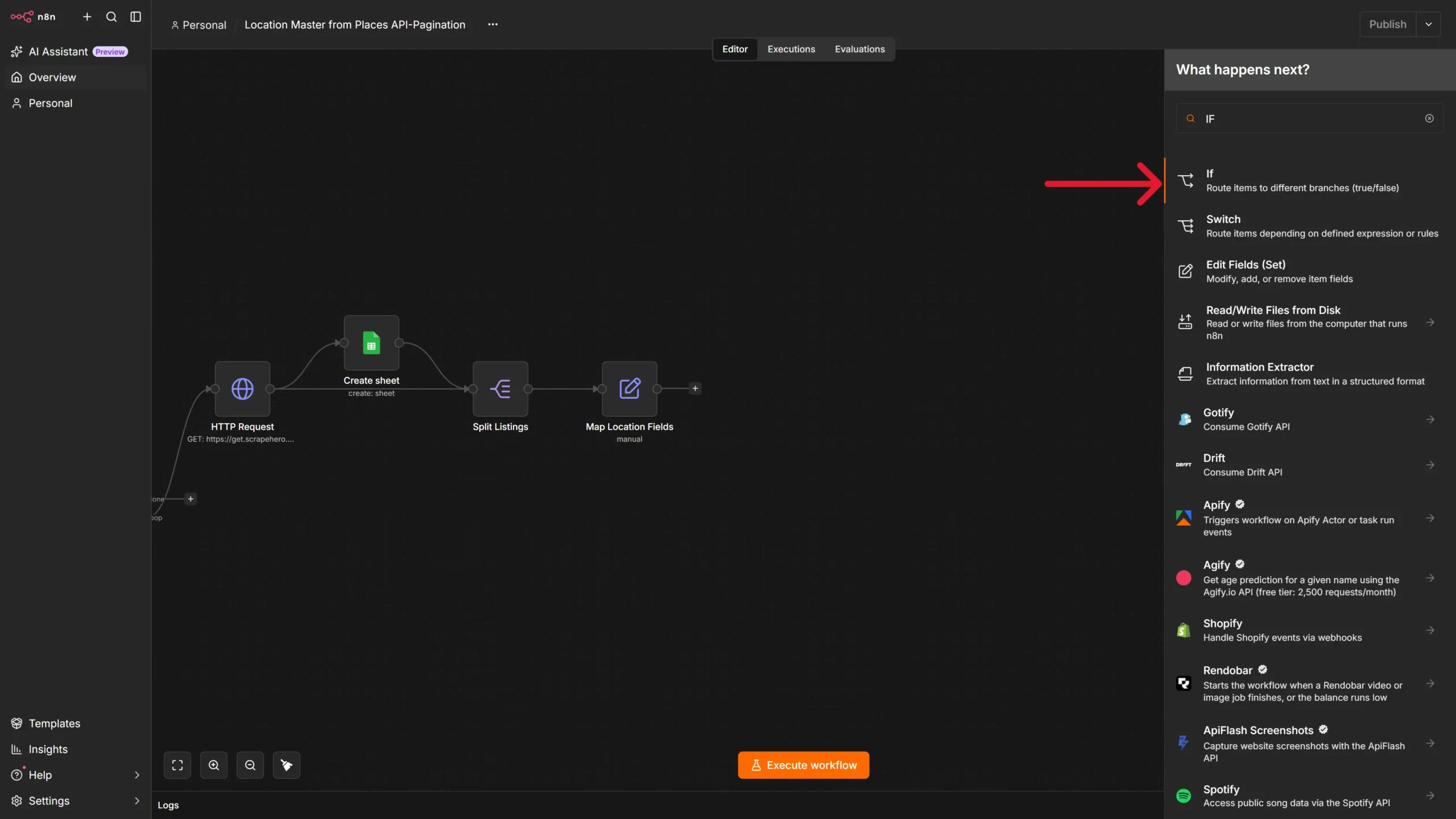1456x819 pixels.
Task: Open the Logs panel
Action: (168, 805)
